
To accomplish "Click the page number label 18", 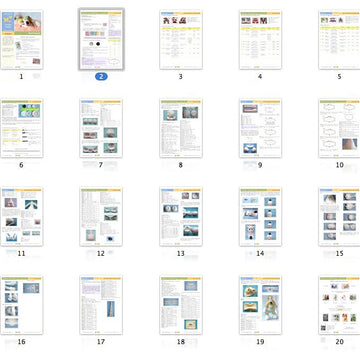I will pyautogui.click(x=181, y=342).
